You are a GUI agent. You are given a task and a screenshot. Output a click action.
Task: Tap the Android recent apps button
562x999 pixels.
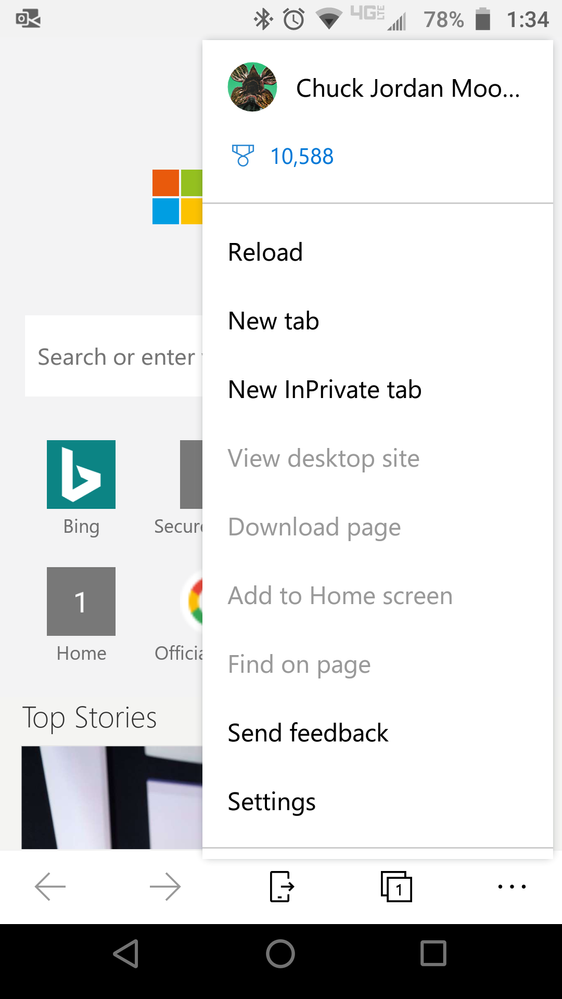(x=433, y=954)
